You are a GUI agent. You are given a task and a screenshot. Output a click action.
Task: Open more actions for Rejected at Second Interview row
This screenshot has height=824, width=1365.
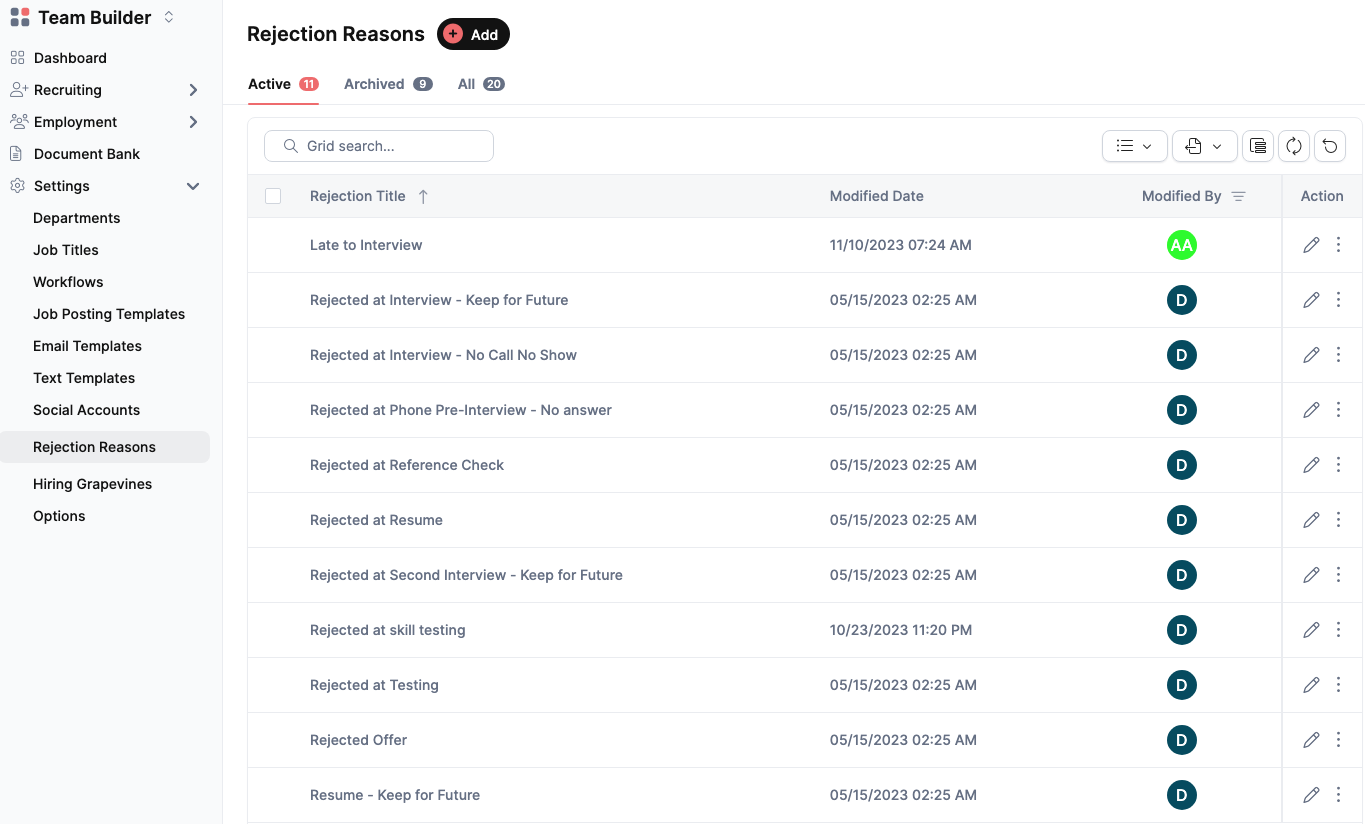1338,575
